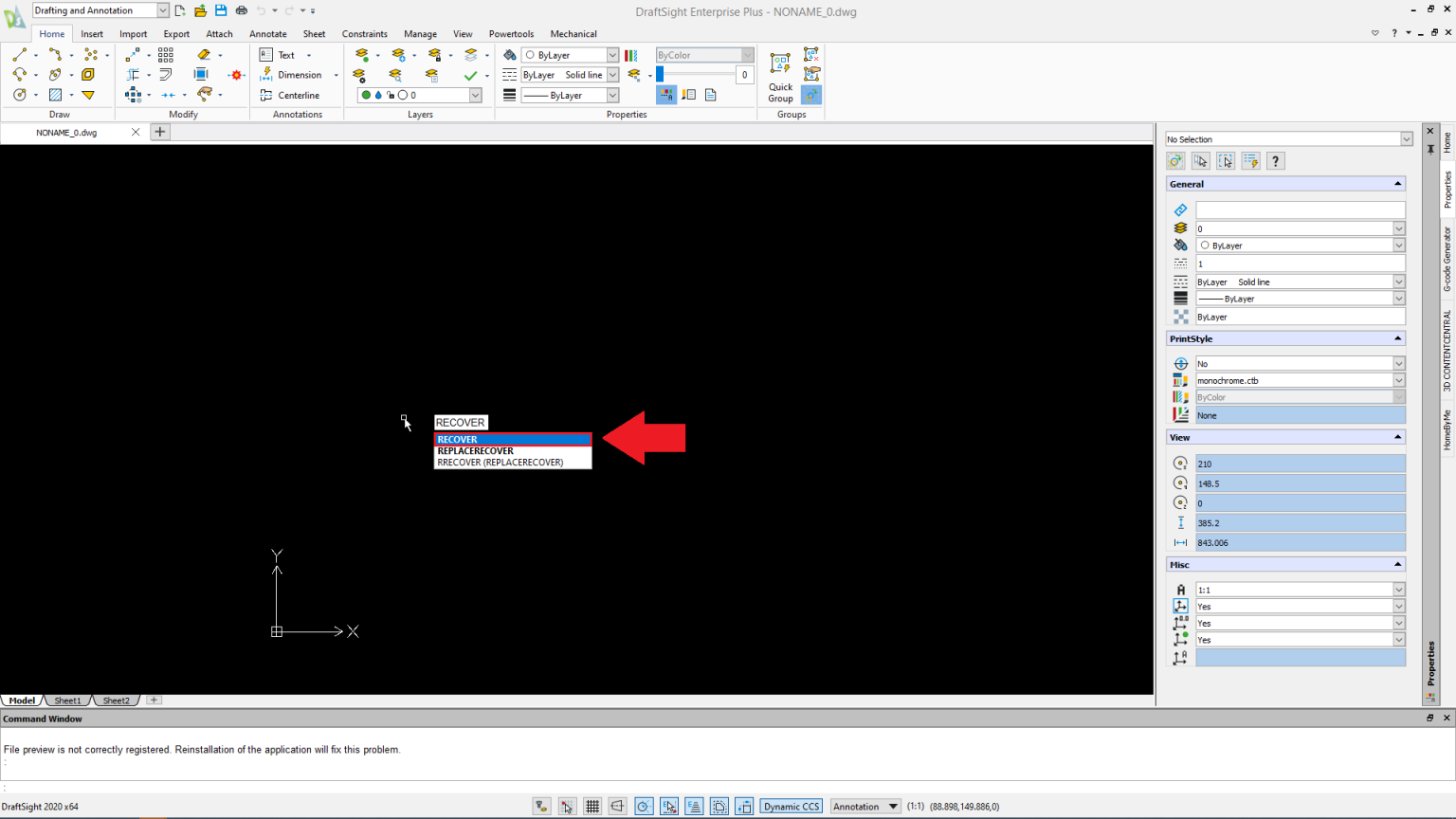Switch to the Sheet1 layout tab
This screenshot has width=1456, height=819.
point(66,701)
